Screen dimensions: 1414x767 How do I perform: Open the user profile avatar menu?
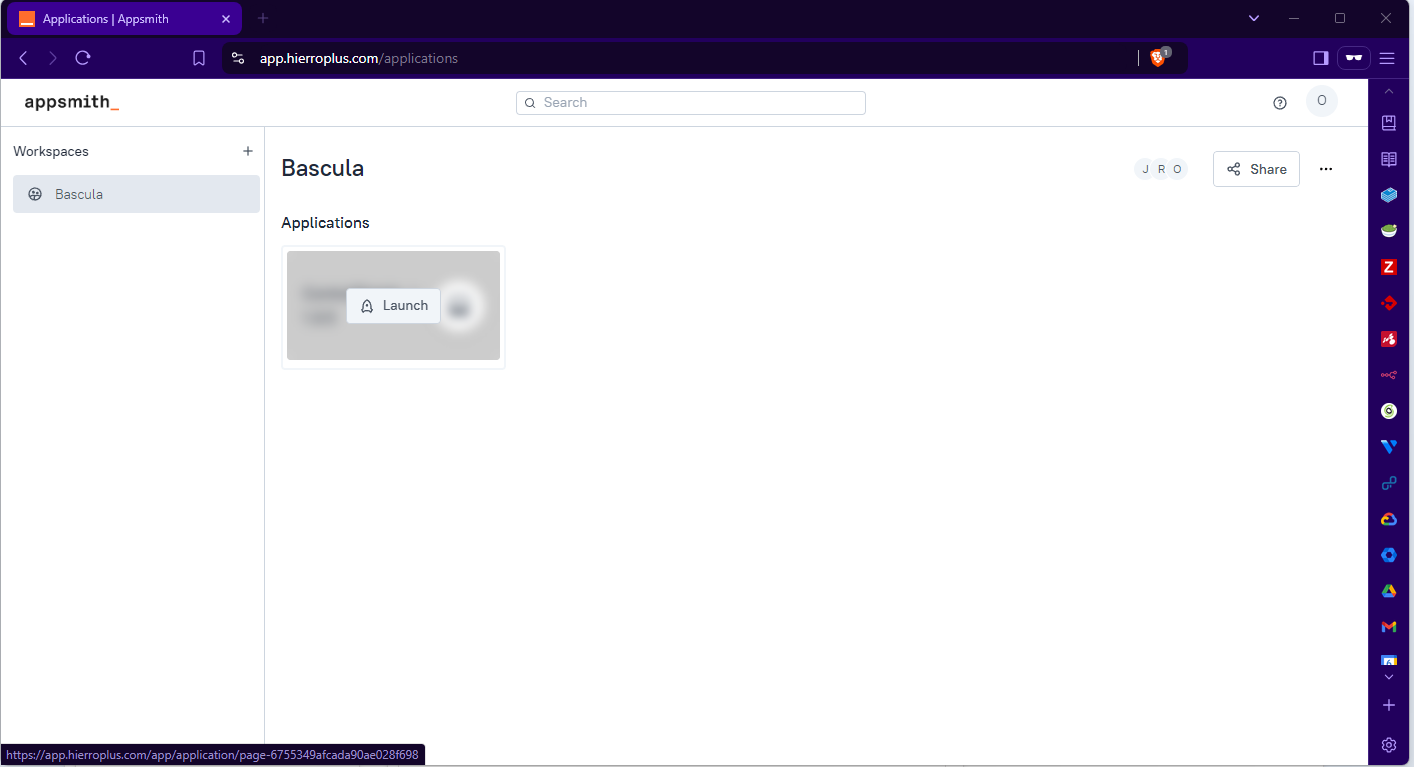[1321, 101]
